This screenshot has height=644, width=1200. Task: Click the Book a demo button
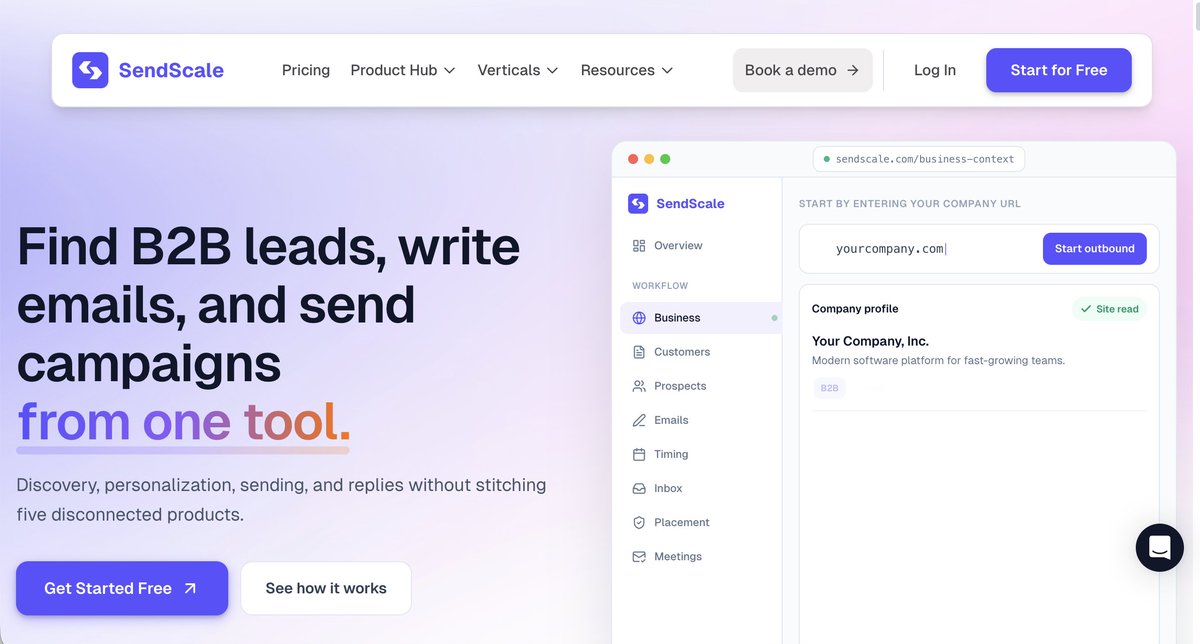pyautogui.click(x=802, y=70)
